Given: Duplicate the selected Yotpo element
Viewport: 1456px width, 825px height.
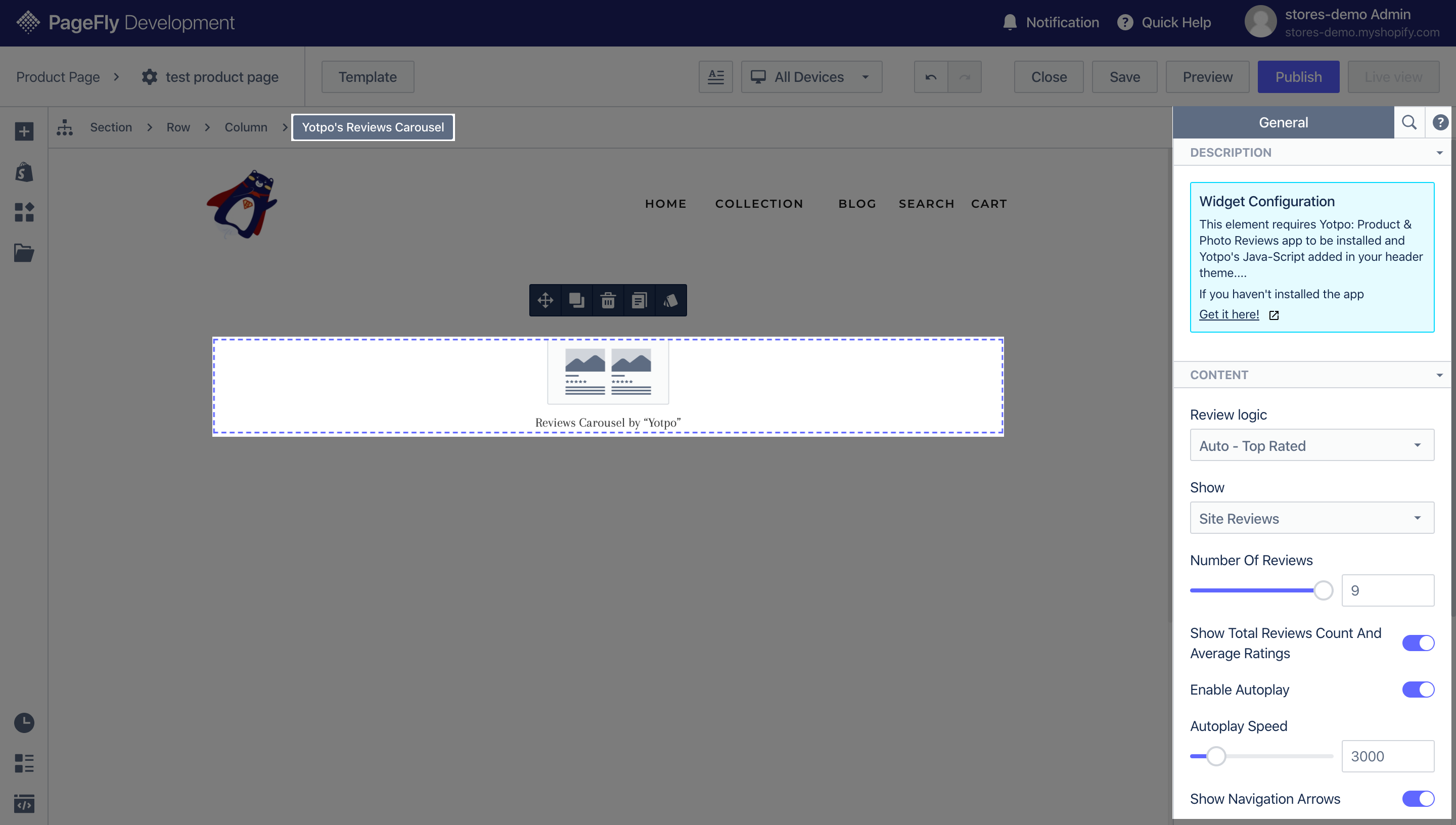Looking at the screenshot, I should tap(577, 300).
